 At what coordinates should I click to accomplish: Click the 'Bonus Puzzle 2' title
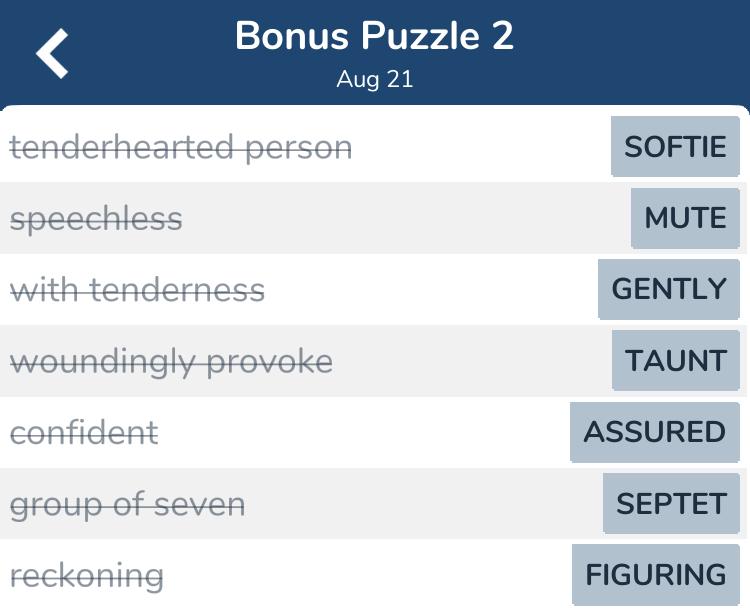(x=374, y=37)
